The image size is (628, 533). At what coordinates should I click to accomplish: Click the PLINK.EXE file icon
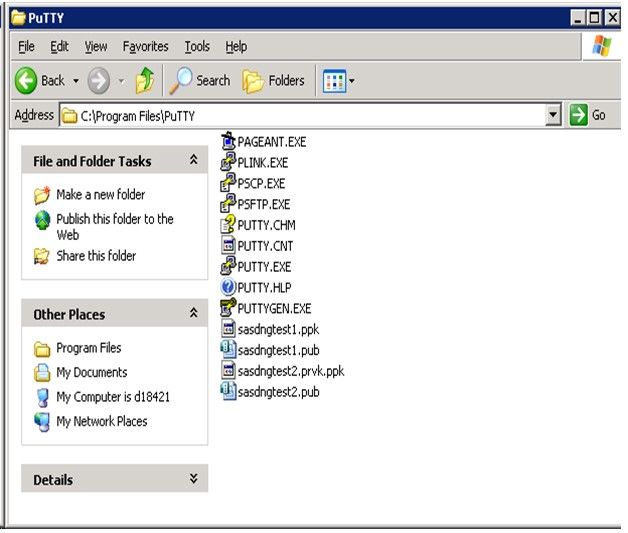click(x=228, y=162)
